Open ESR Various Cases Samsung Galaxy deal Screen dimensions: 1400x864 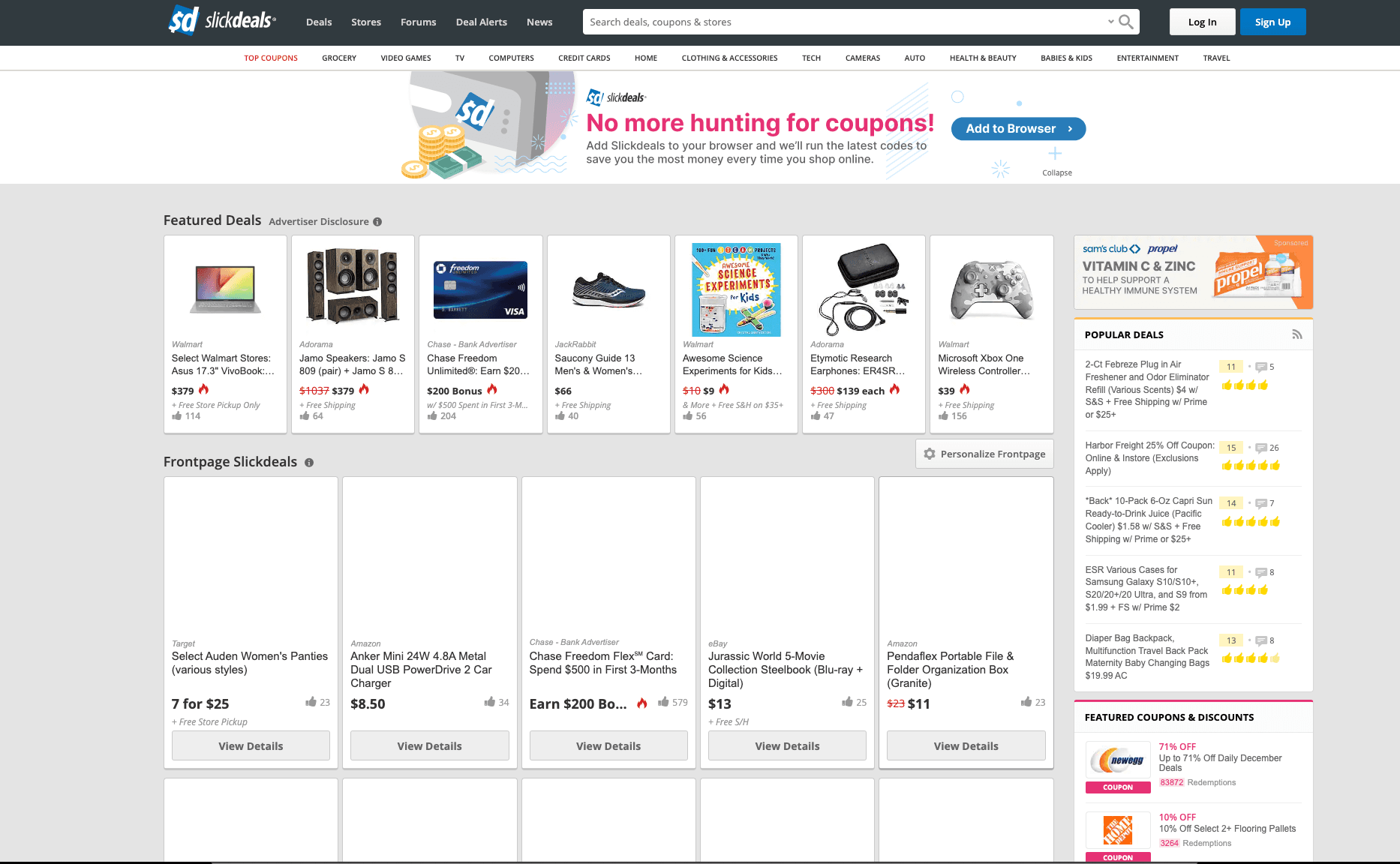click(x=1146, y=589)
